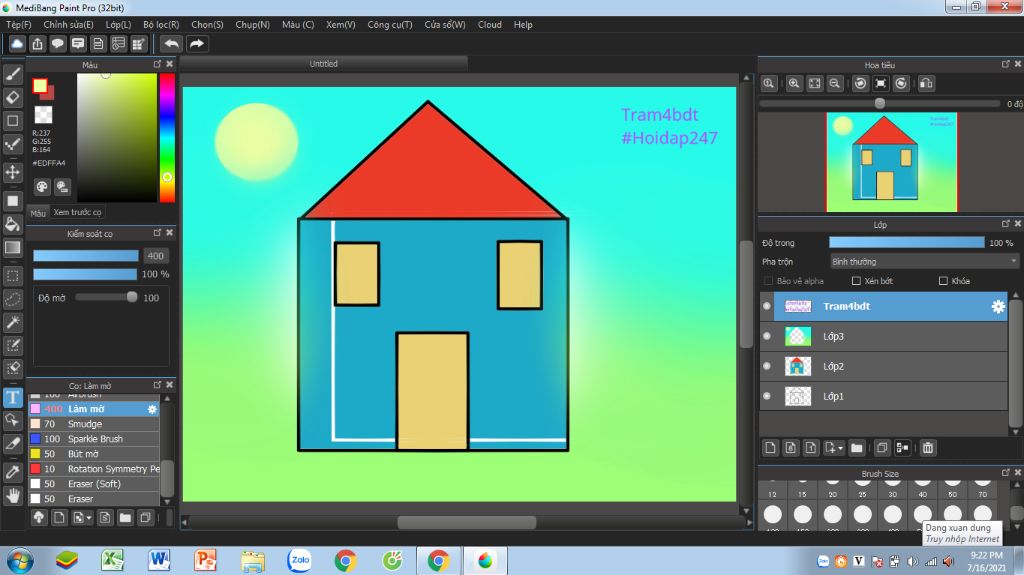Open the Bộ lọc(R) menu
1024x575 pixels.
click(x=161, y=24)
